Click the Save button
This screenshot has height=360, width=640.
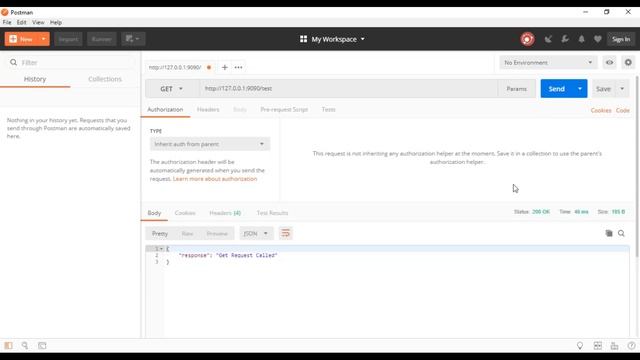[604, 89]
